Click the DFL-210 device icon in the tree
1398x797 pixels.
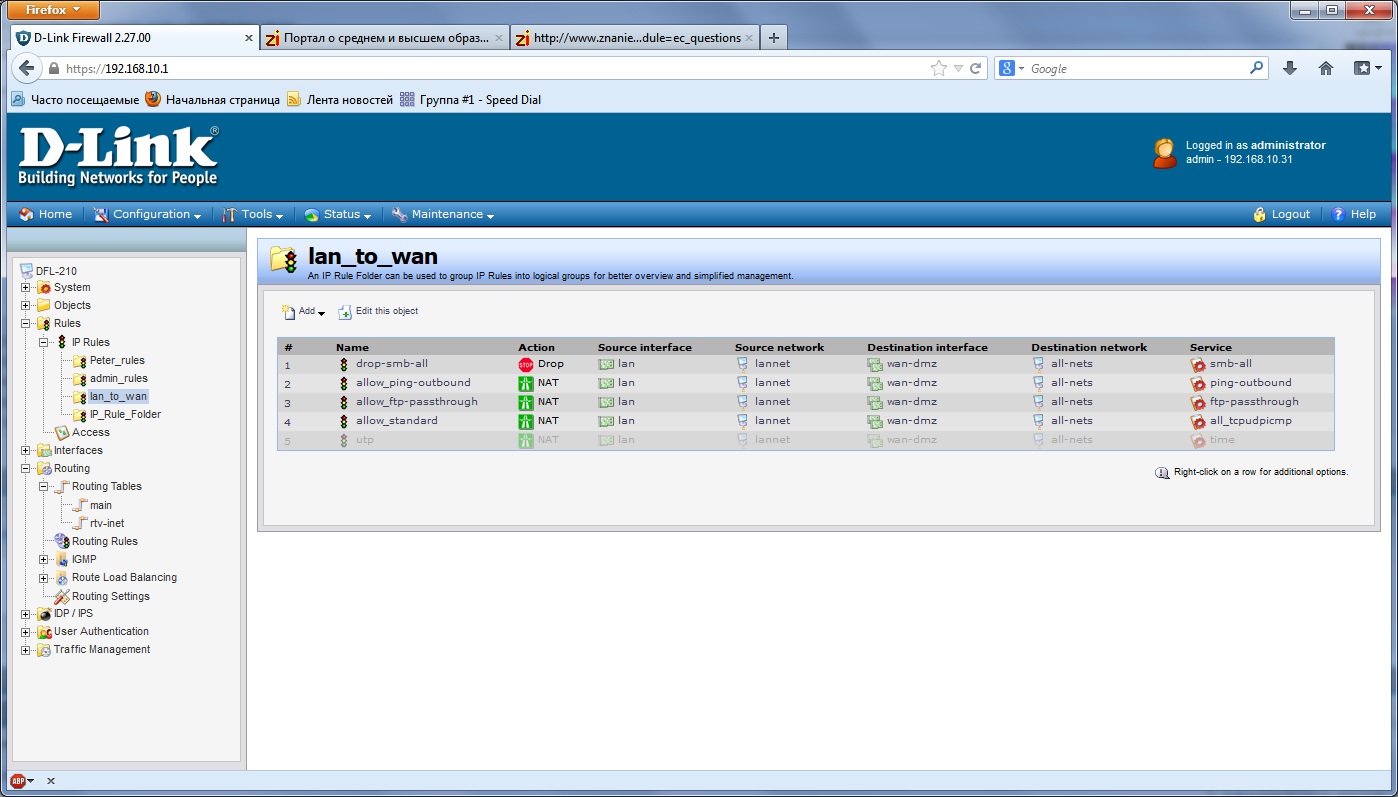[27, 270]
